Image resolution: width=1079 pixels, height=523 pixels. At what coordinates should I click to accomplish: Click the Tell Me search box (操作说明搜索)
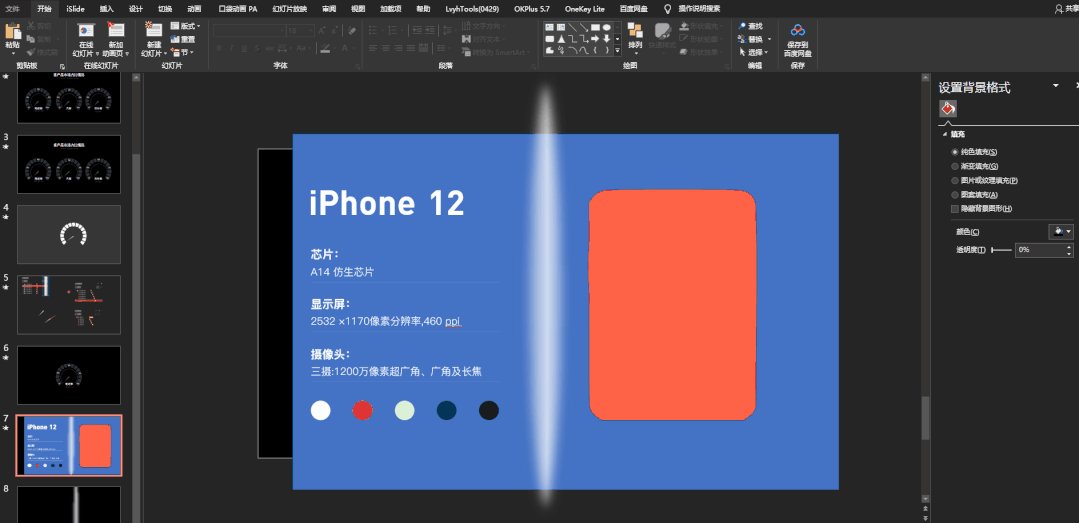(699, 9)
